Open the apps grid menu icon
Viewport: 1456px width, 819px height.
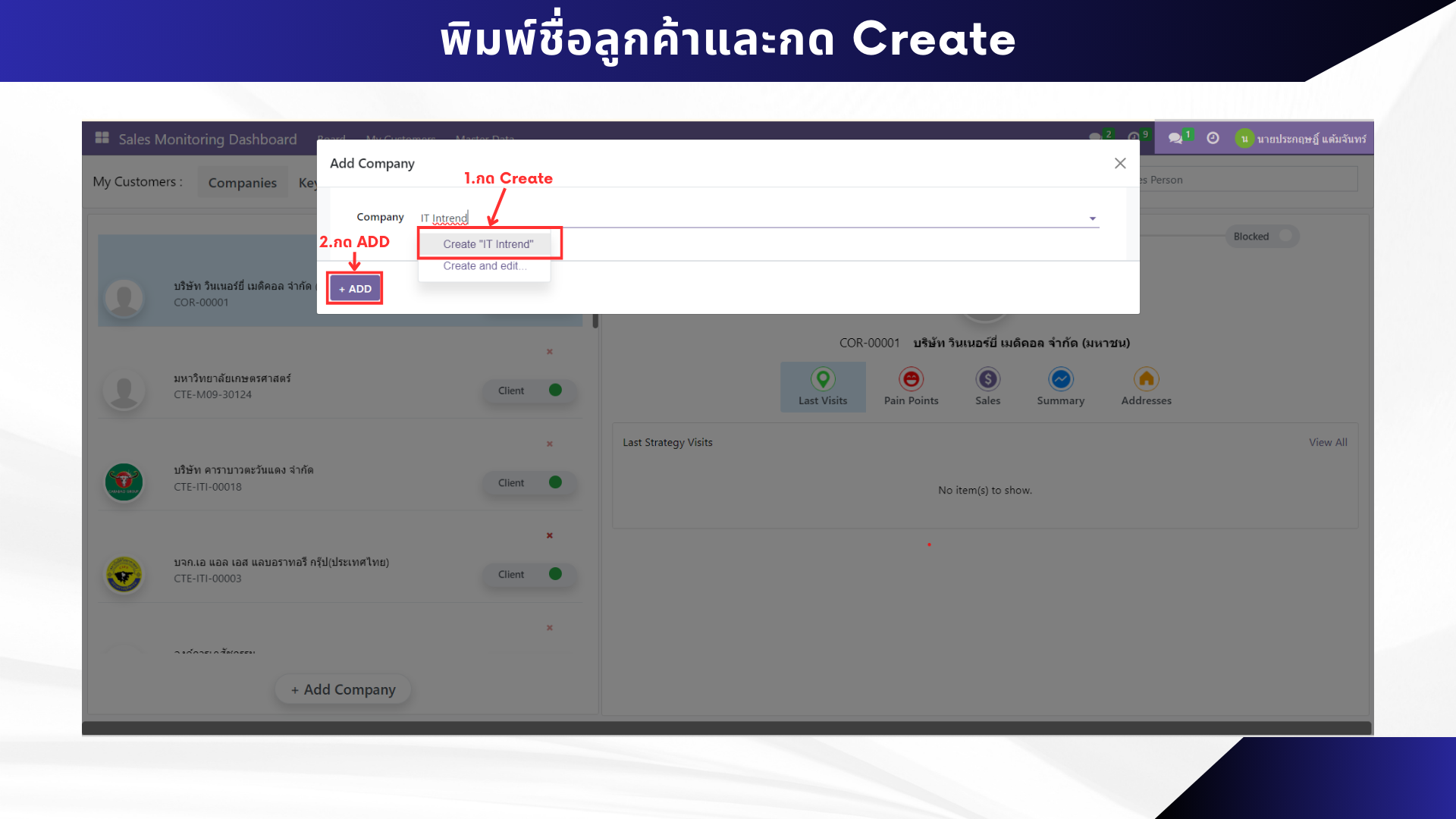click(102, 138)
